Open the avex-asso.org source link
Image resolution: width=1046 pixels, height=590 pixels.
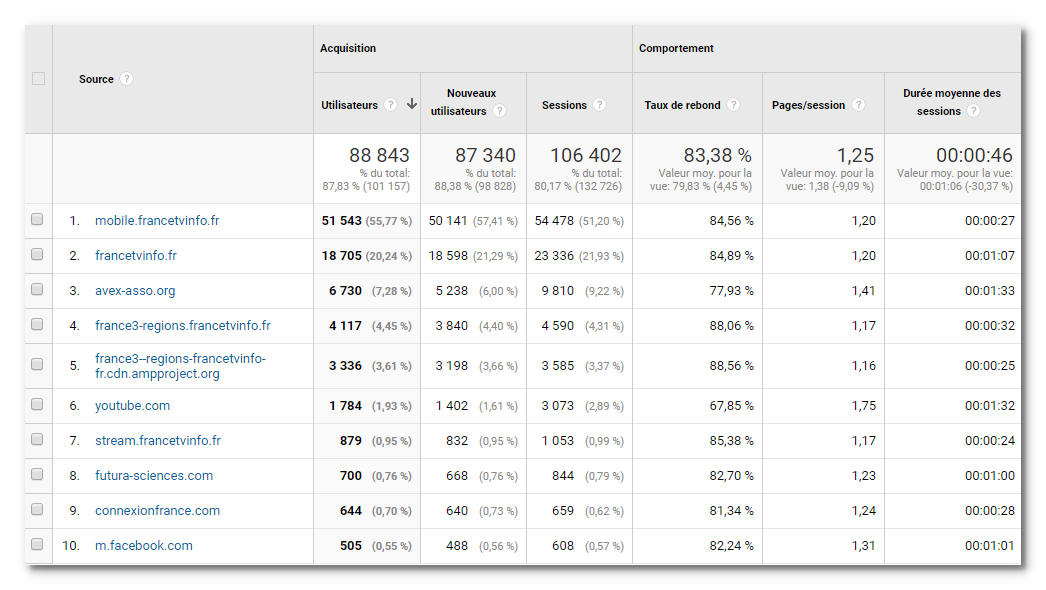[x=135, y=291]
